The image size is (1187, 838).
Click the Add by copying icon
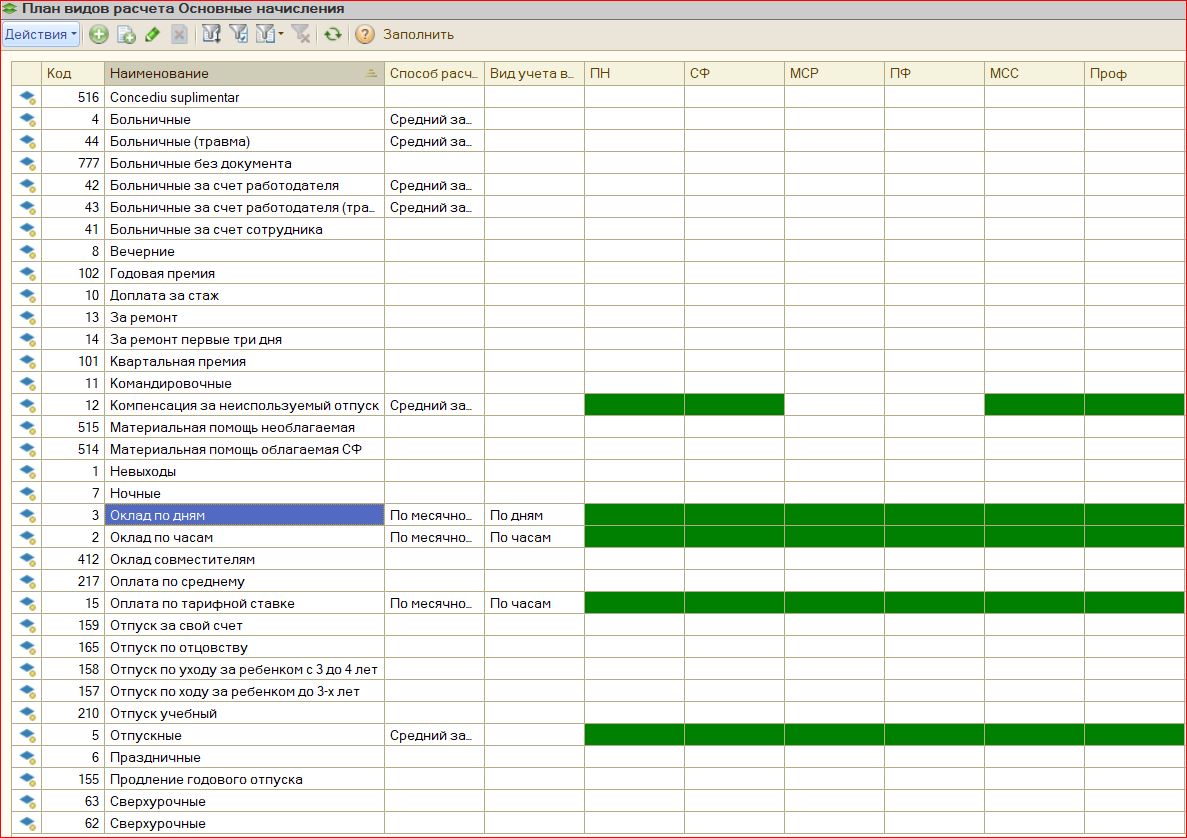(126, 34)
